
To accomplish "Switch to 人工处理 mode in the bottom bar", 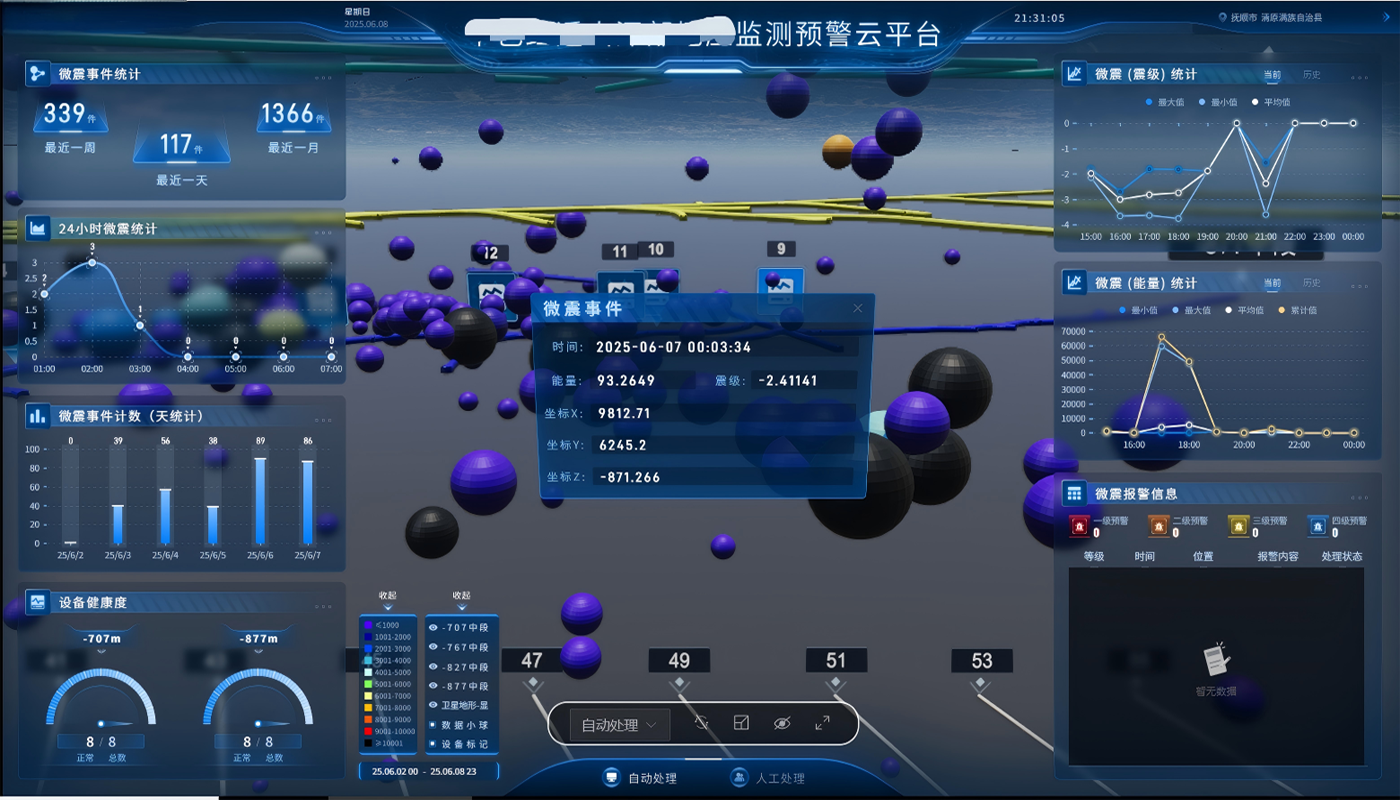I will 767,777.
